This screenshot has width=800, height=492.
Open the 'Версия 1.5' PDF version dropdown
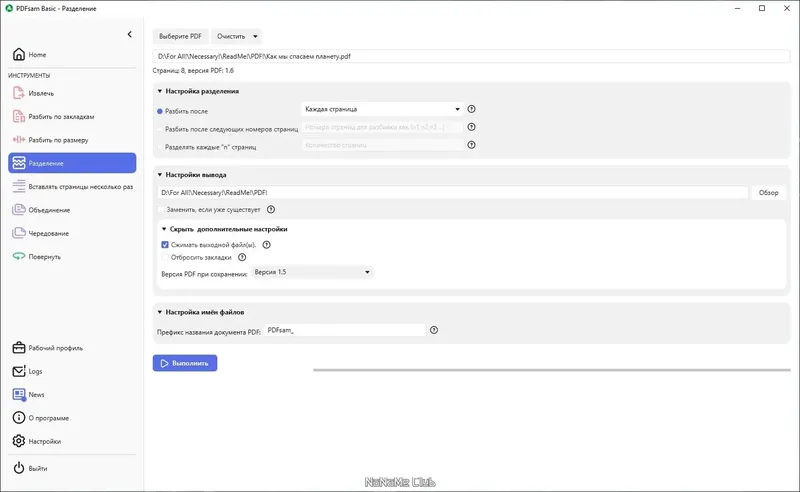[312, 272]
